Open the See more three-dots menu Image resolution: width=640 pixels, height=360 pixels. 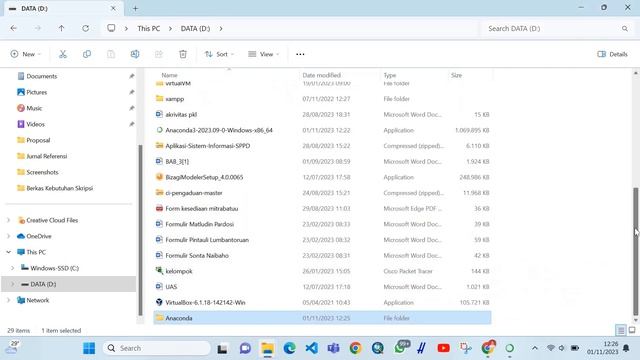click(x=300, y=54)
